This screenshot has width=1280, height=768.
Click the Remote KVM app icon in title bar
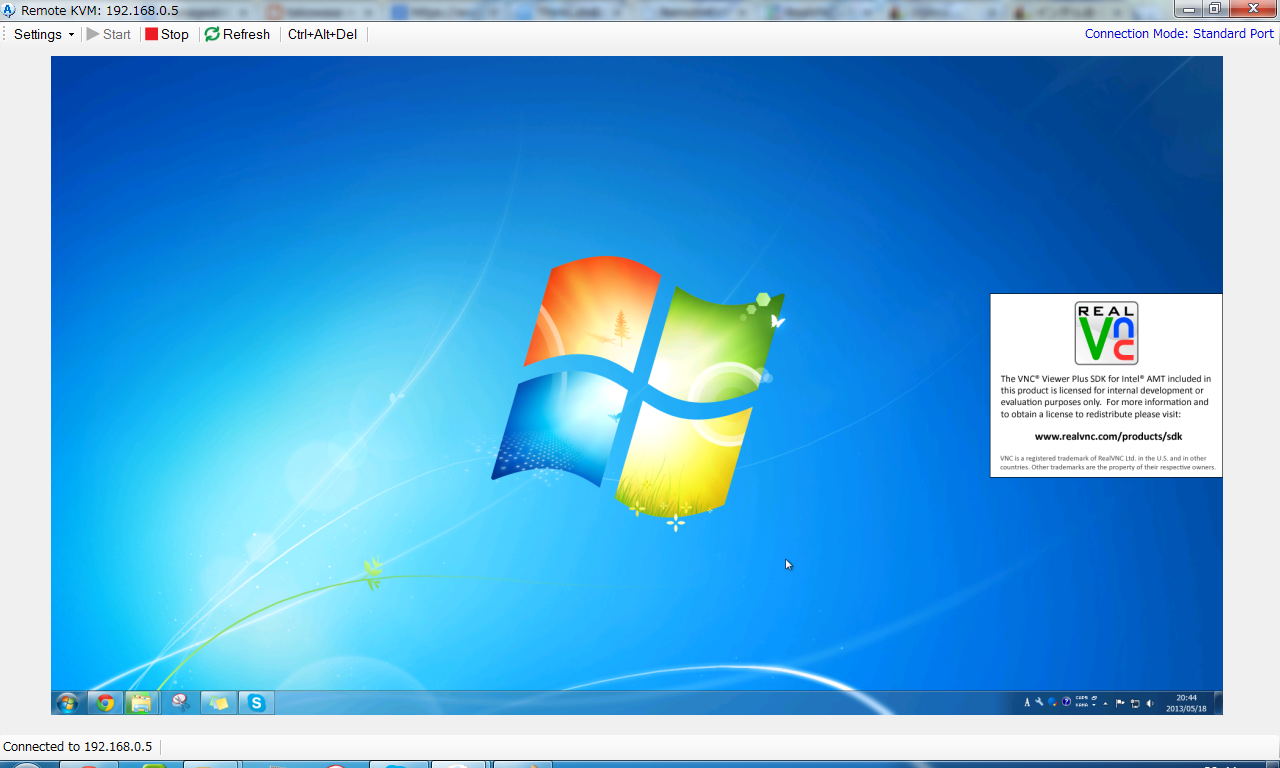(x=9, y=10)
